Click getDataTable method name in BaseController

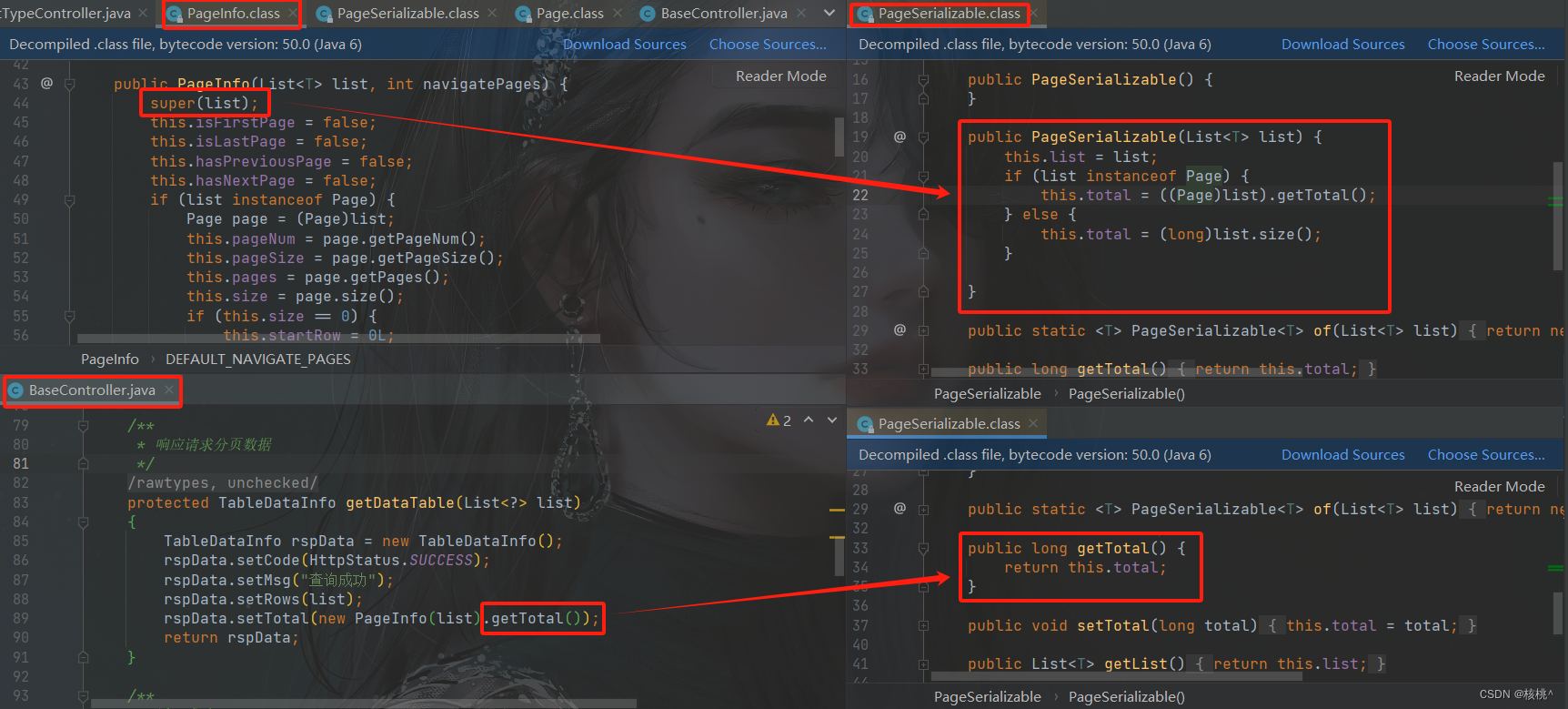[400, 503]
